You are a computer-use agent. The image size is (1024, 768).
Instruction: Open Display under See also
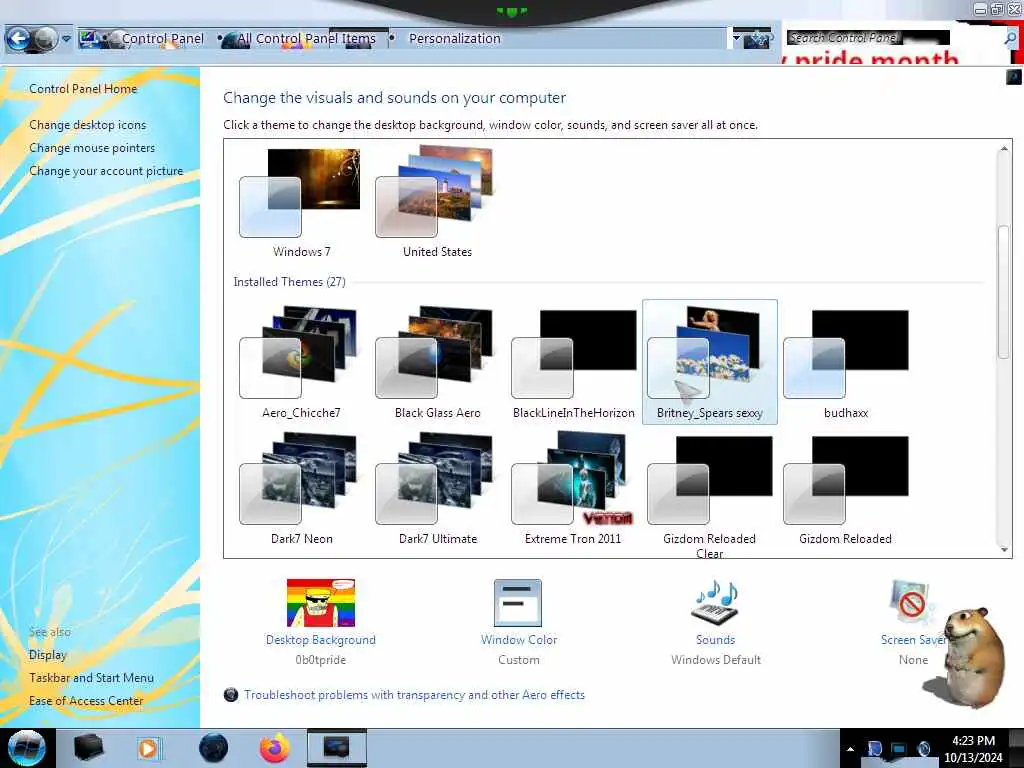pyautogui.click(x=48, y=655)
